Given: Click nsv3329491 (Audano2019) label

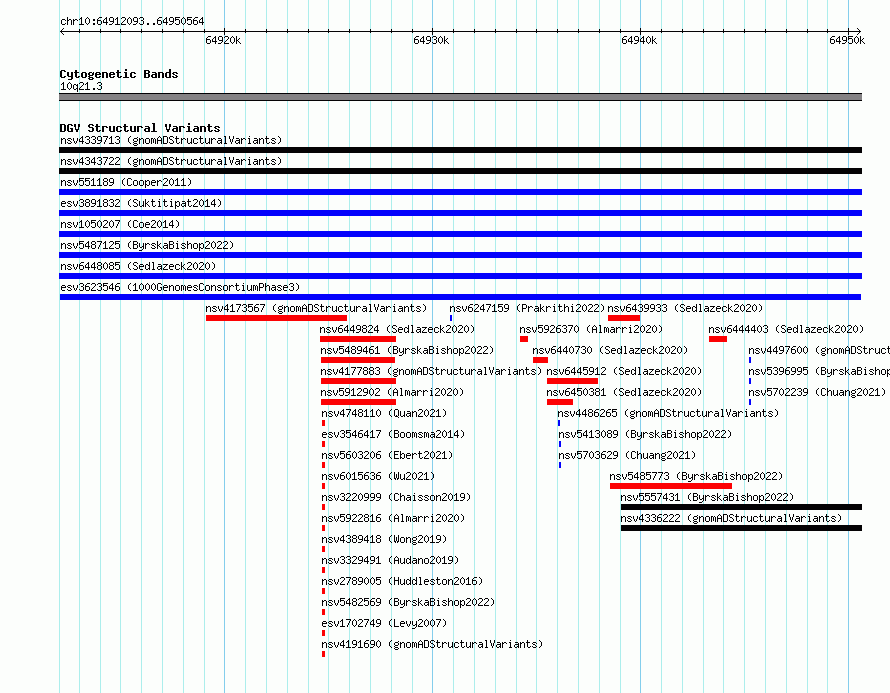Looking at the screenshot, I should (390, 560).
